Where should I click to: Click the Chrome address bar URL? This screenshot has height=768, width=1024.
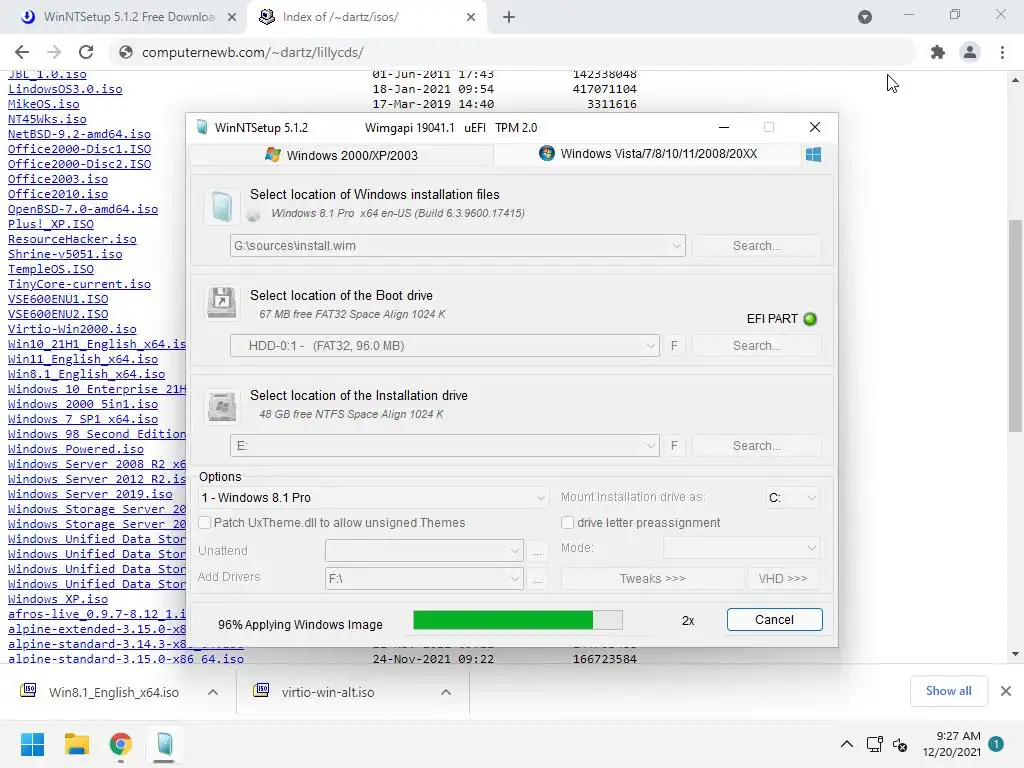[253, 52]
